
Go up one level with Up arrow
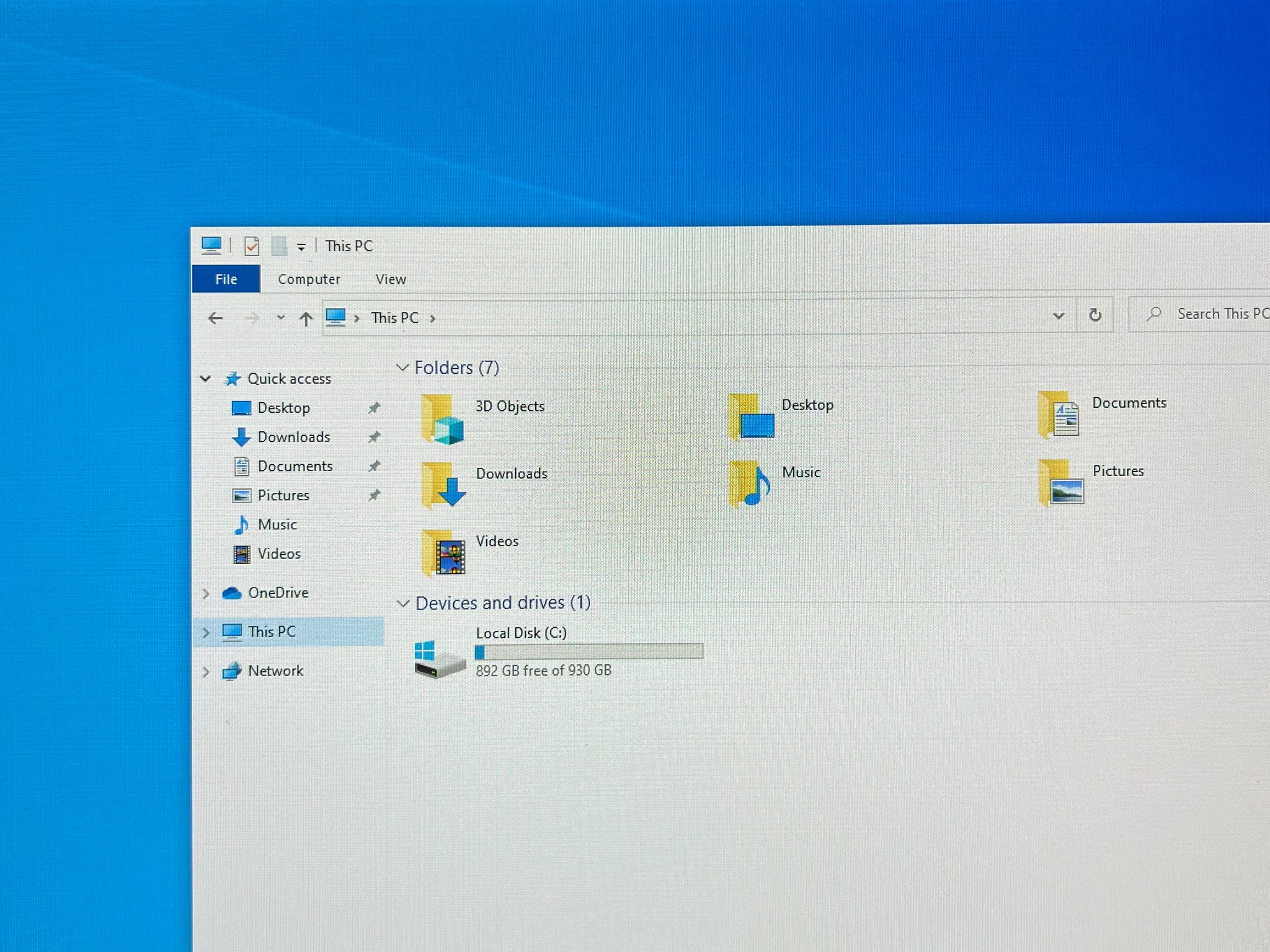(305, 319)
